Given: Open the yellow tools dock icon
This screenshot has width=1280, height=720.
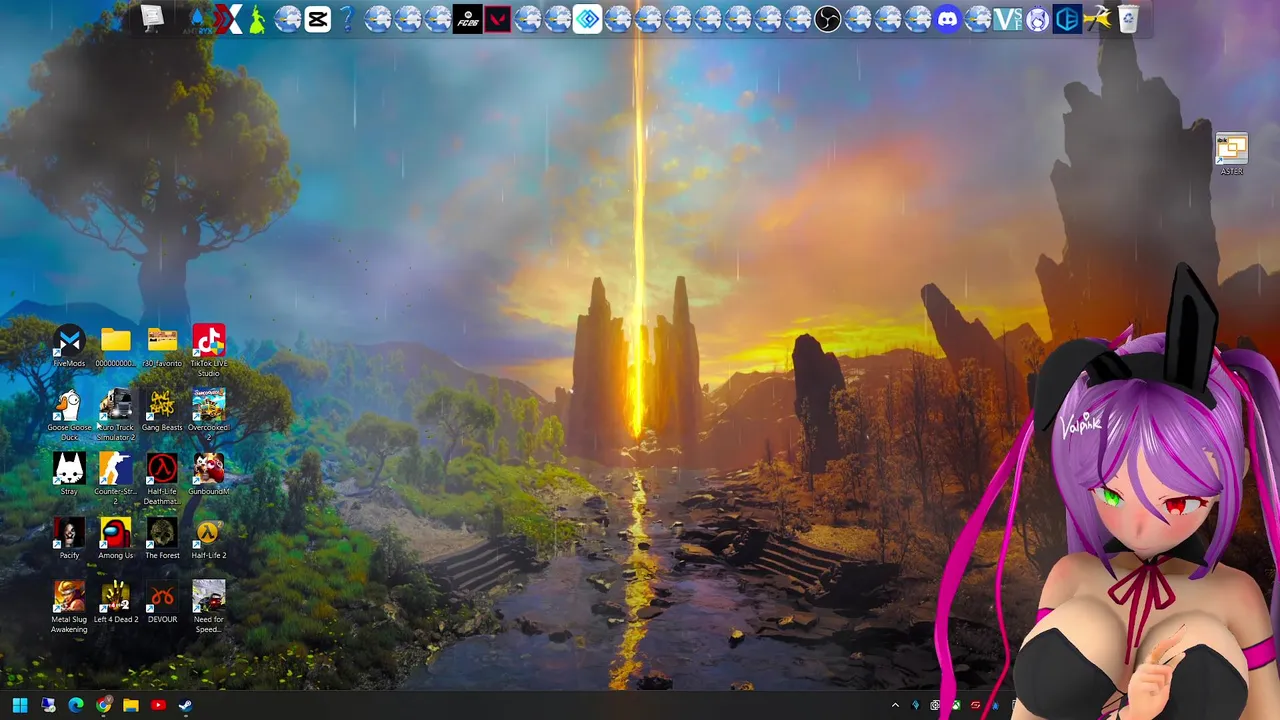Looking at the screenshot, I should [x=1098, y=19].
